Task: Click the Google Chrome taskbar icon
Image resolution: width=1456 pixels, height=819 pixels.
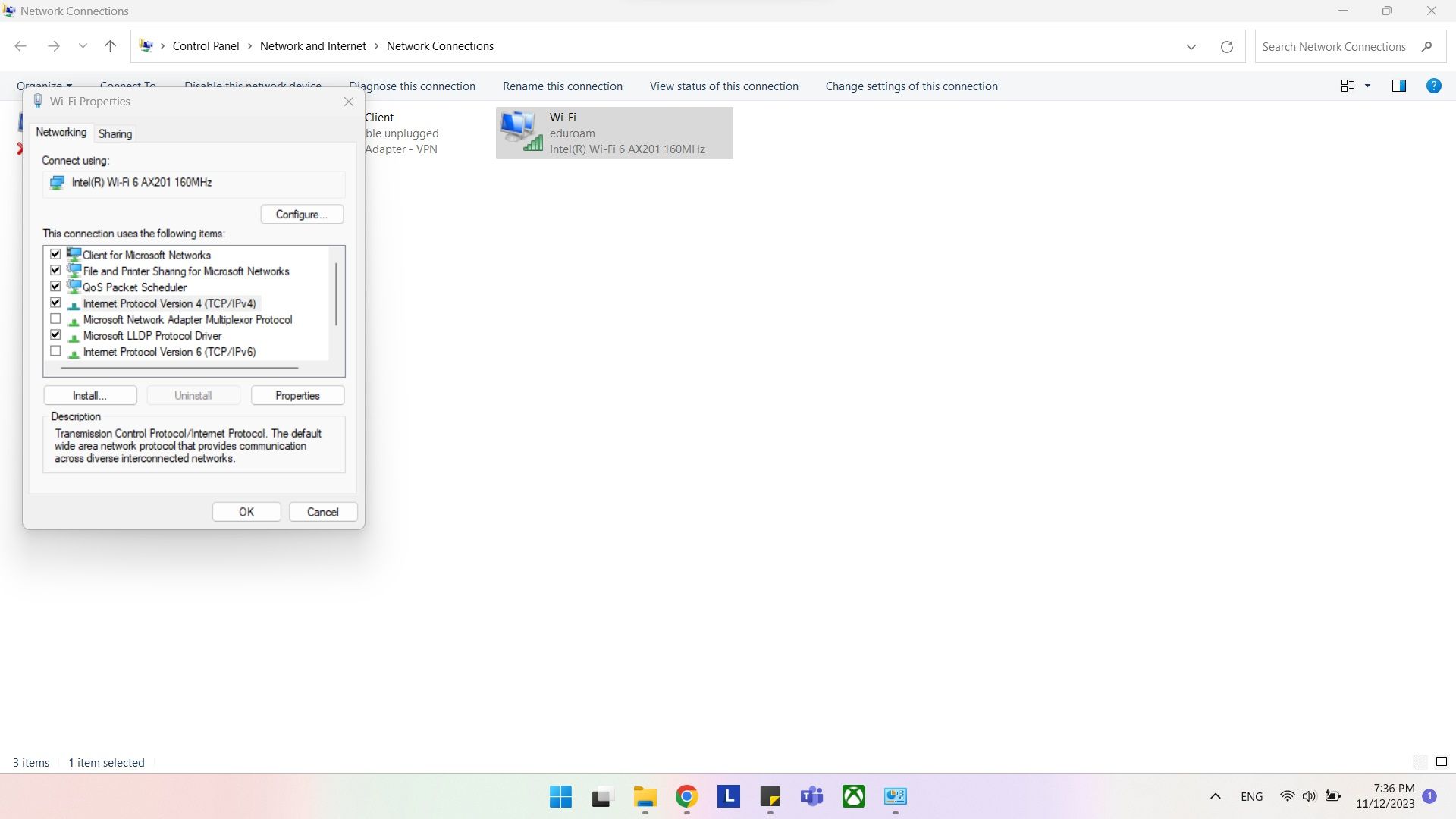Action: pyautogui.click(x=686, y=796)
